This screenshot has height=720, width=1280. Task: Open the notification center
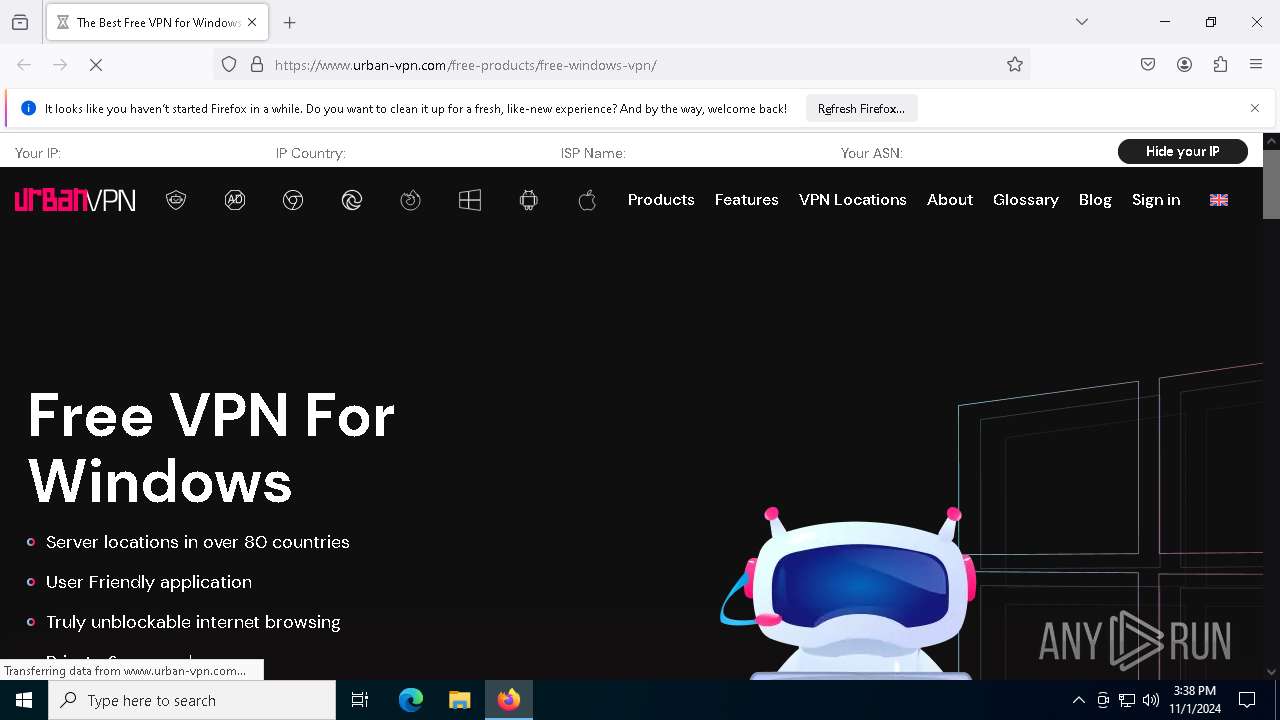[1247, 700]
